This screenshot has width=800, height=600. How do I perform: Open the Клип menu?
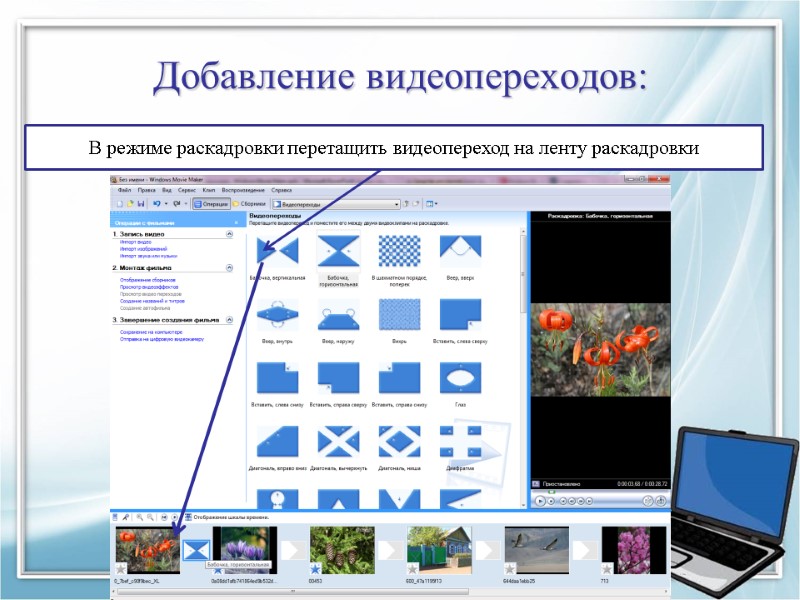point(208,190)
